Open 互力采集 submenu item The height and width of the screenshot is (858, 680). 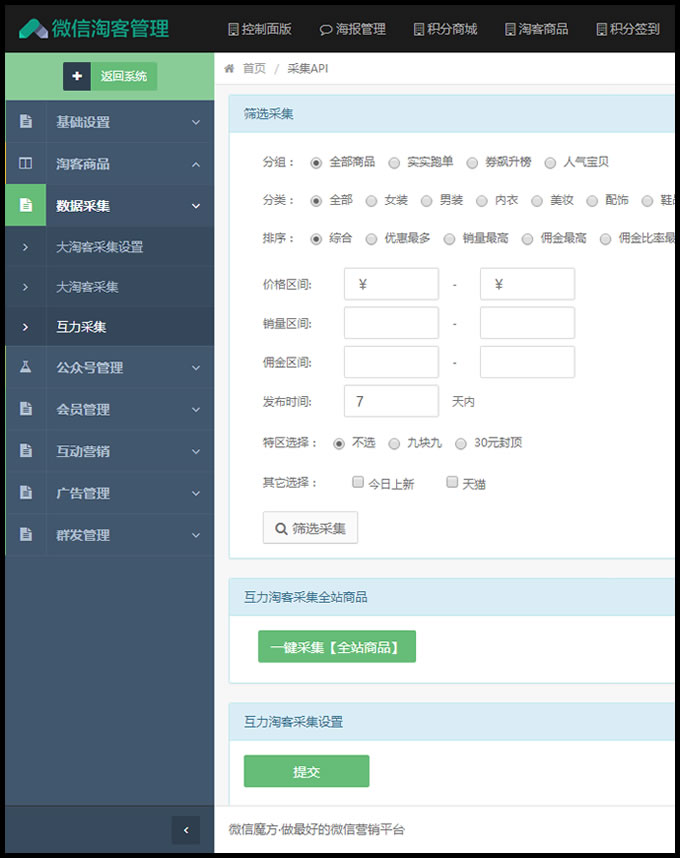click(81, 327)
